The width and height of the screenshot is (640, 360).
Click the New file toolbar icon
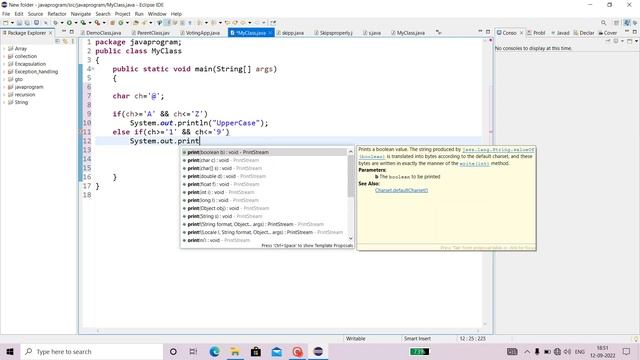[x=6, y=23]
